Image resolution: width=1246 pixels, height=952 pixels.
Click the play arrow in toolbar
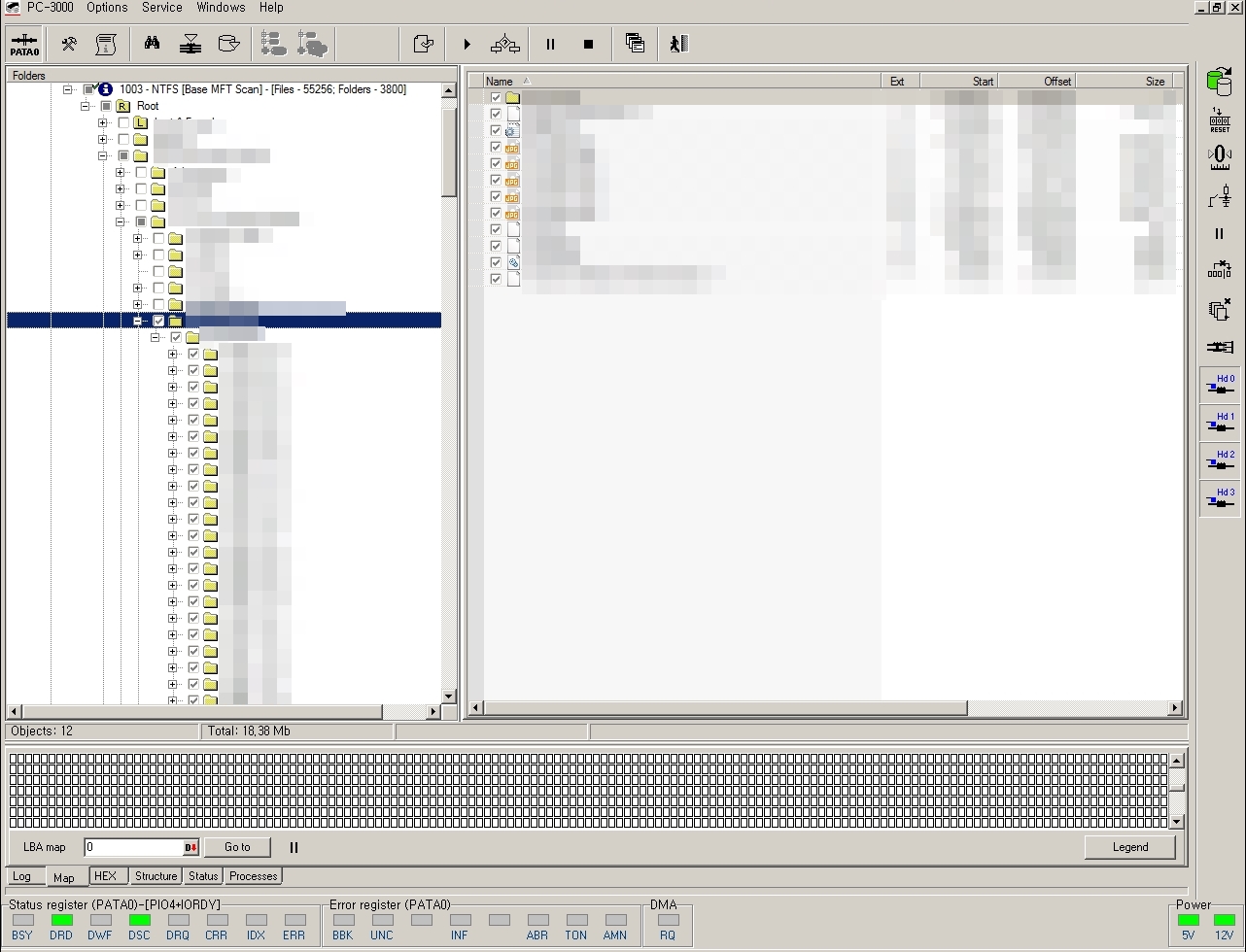click(467, 44)
